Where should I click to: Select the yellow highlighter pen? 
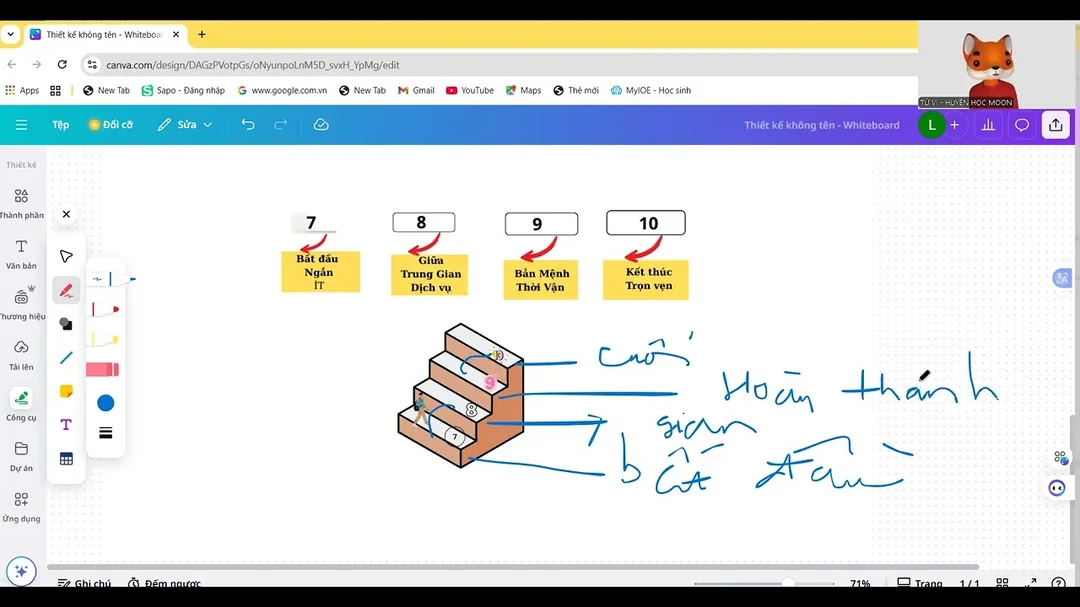tap(105, 340)
